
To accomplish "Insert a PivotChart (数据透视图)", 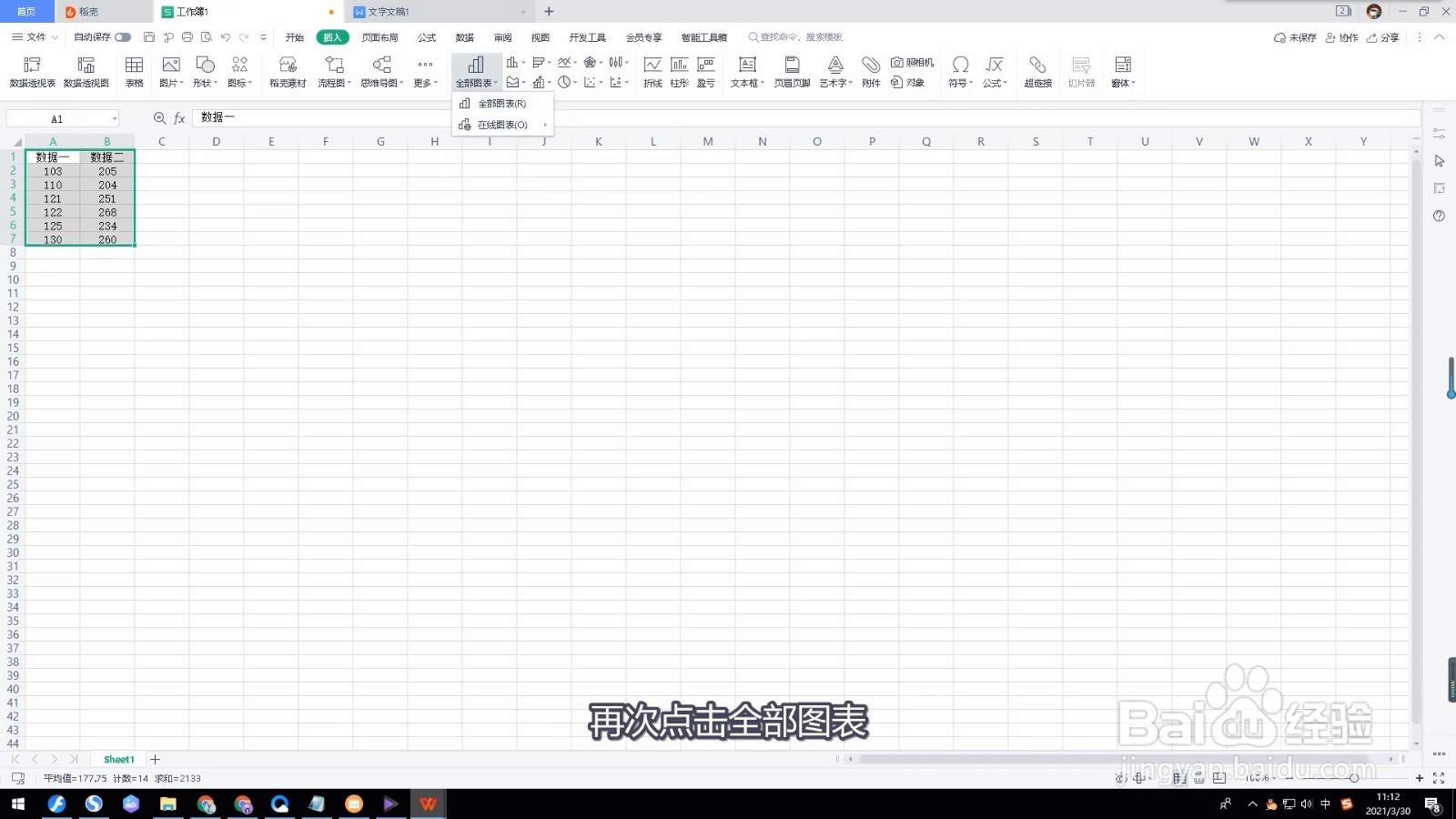I will [86, 71].
